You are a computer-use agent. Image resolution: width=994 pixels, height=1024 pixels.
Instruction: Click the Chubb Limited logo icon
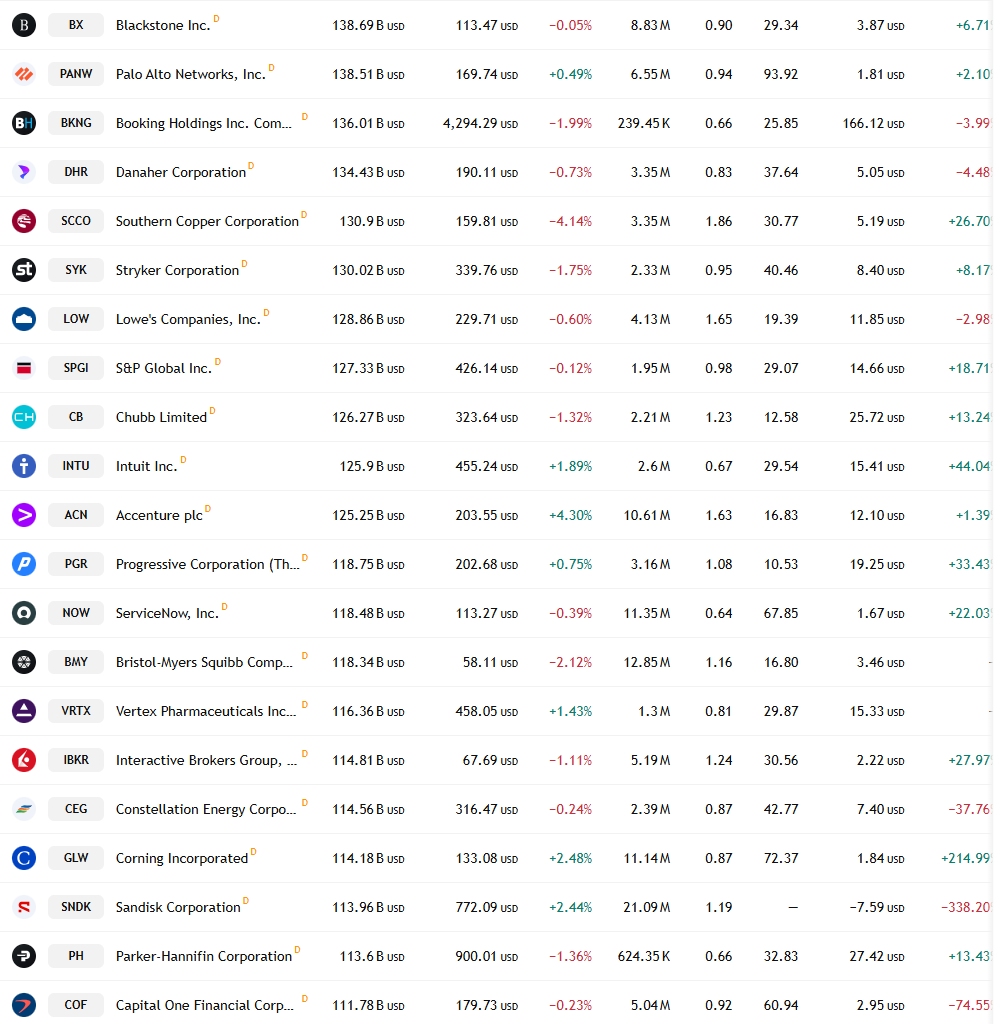tap(24, 417)
